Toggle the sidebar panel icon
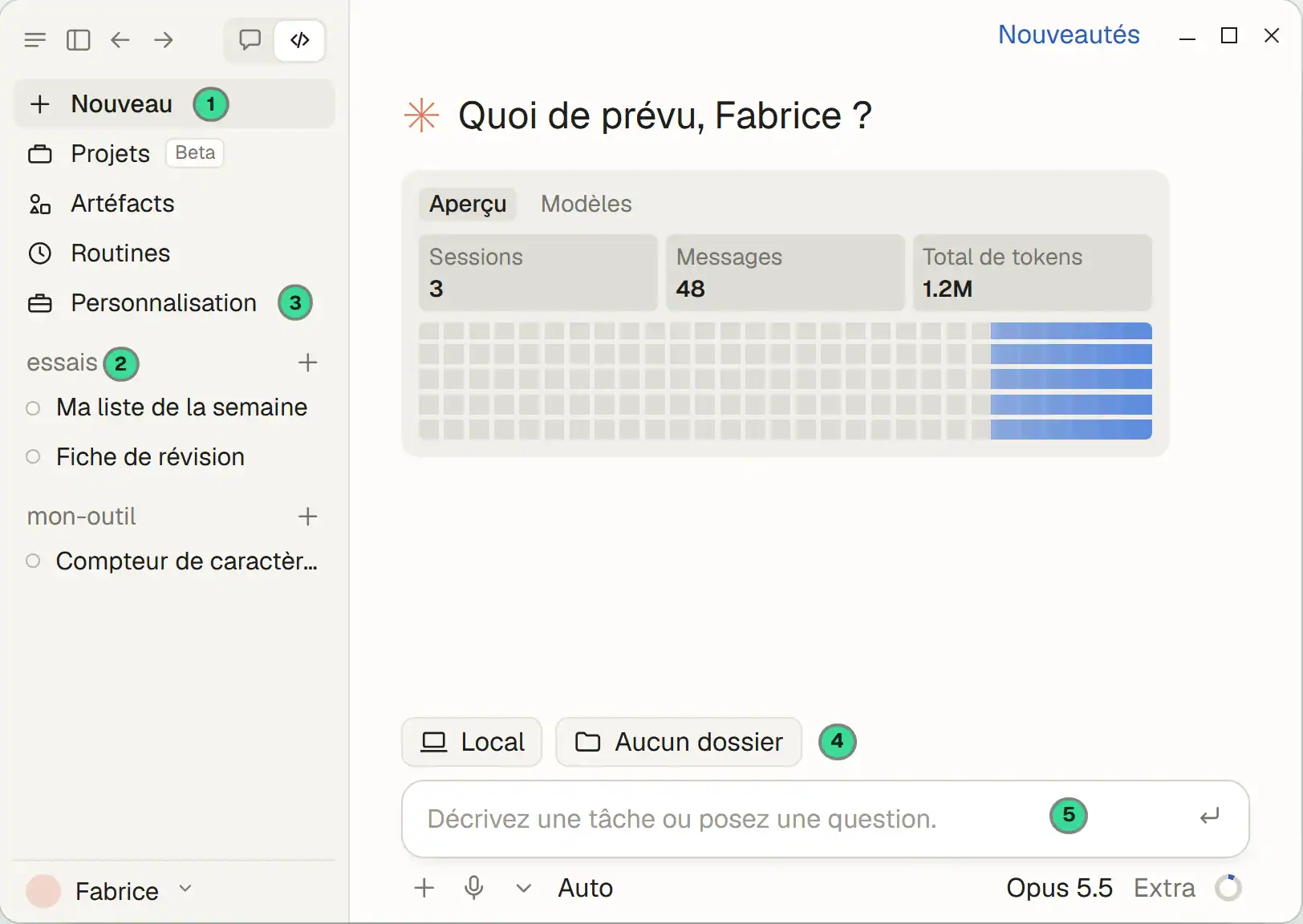The width and height of the screenshot is (1303, 924). [78, 40]
